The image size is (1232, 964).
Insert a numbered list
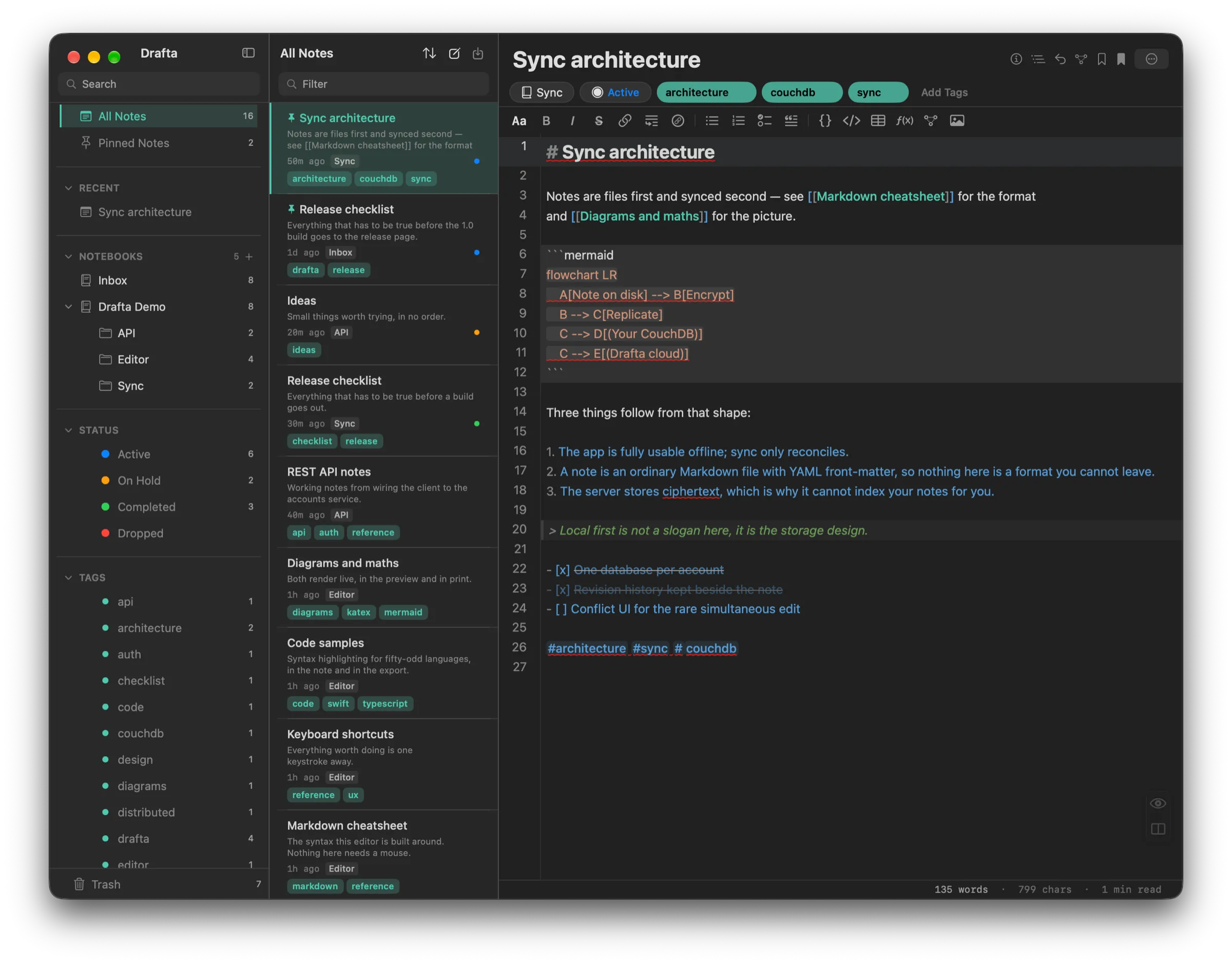click(x=738, y=121)
